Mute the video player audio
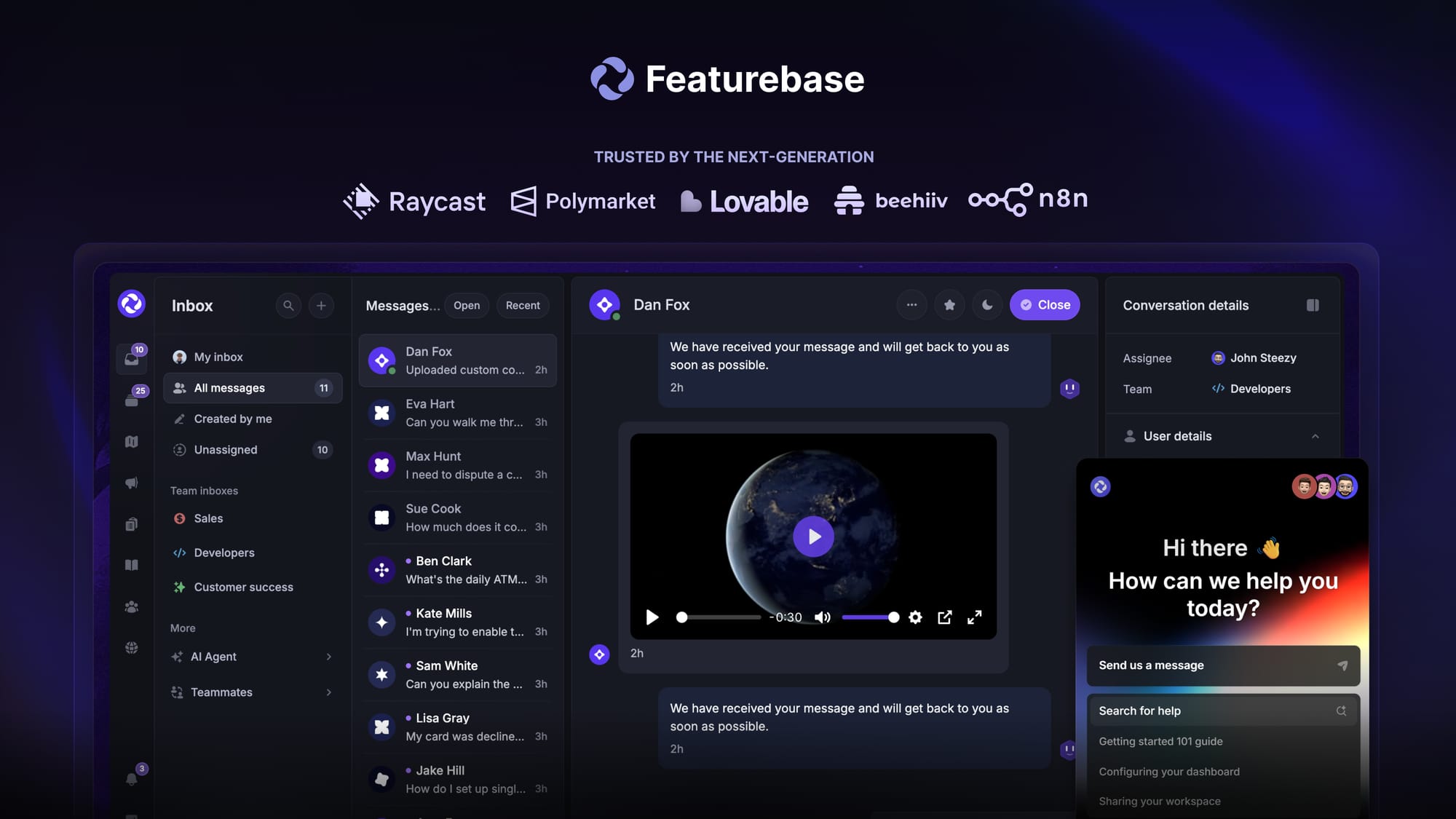This screenshot has height=819, width=1456. pos(823,617)
